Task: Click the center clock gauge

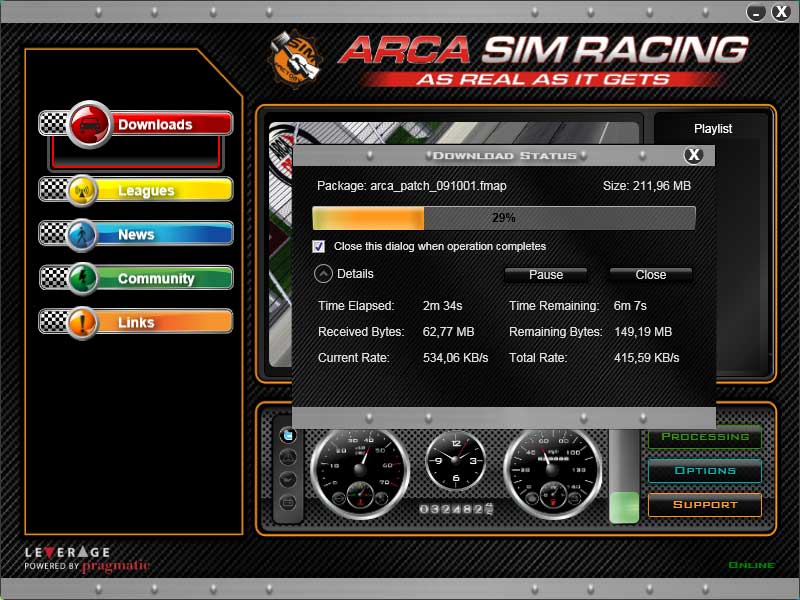Action: [x=456, y=460]
